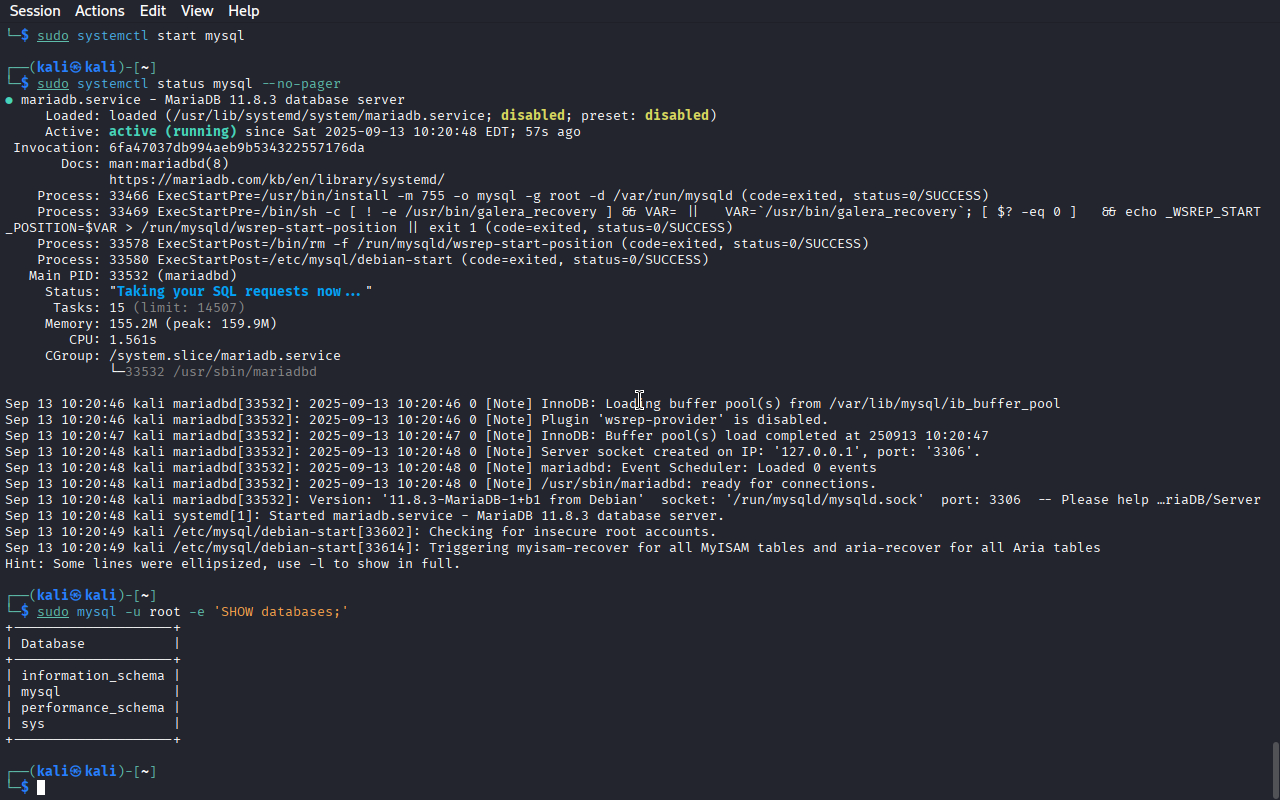Click the Tasks value 15
This screenshot has height=800, width=1280.
(x=117, y=308)
